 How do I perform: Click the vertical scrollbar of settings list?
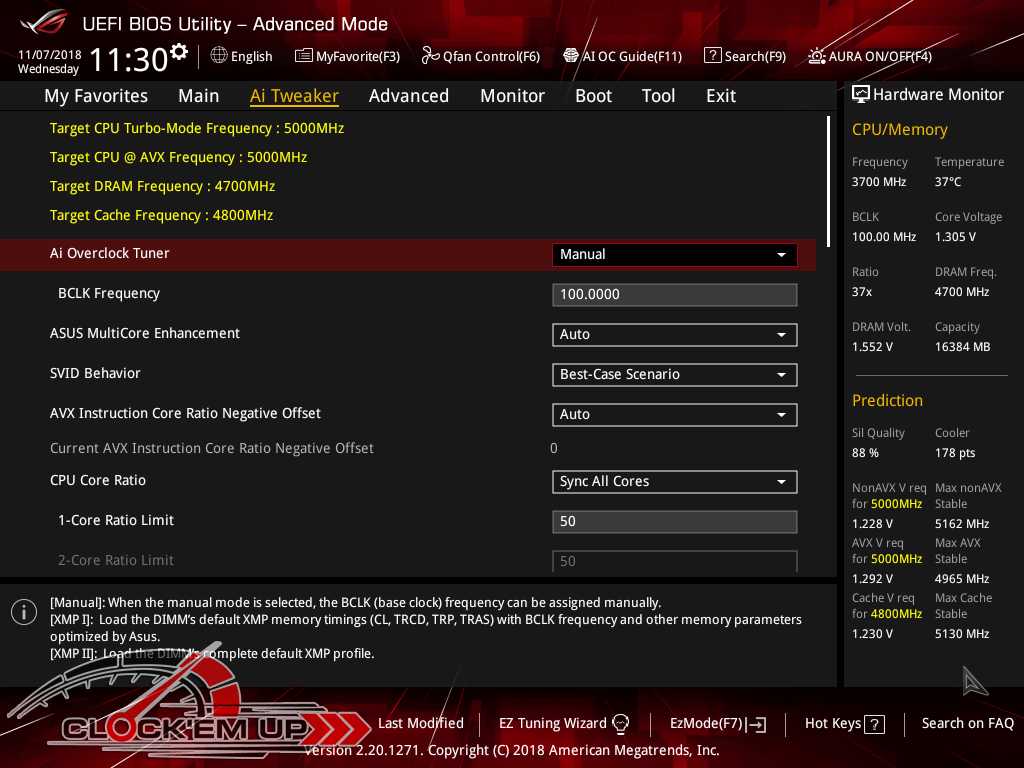(828, 180)
